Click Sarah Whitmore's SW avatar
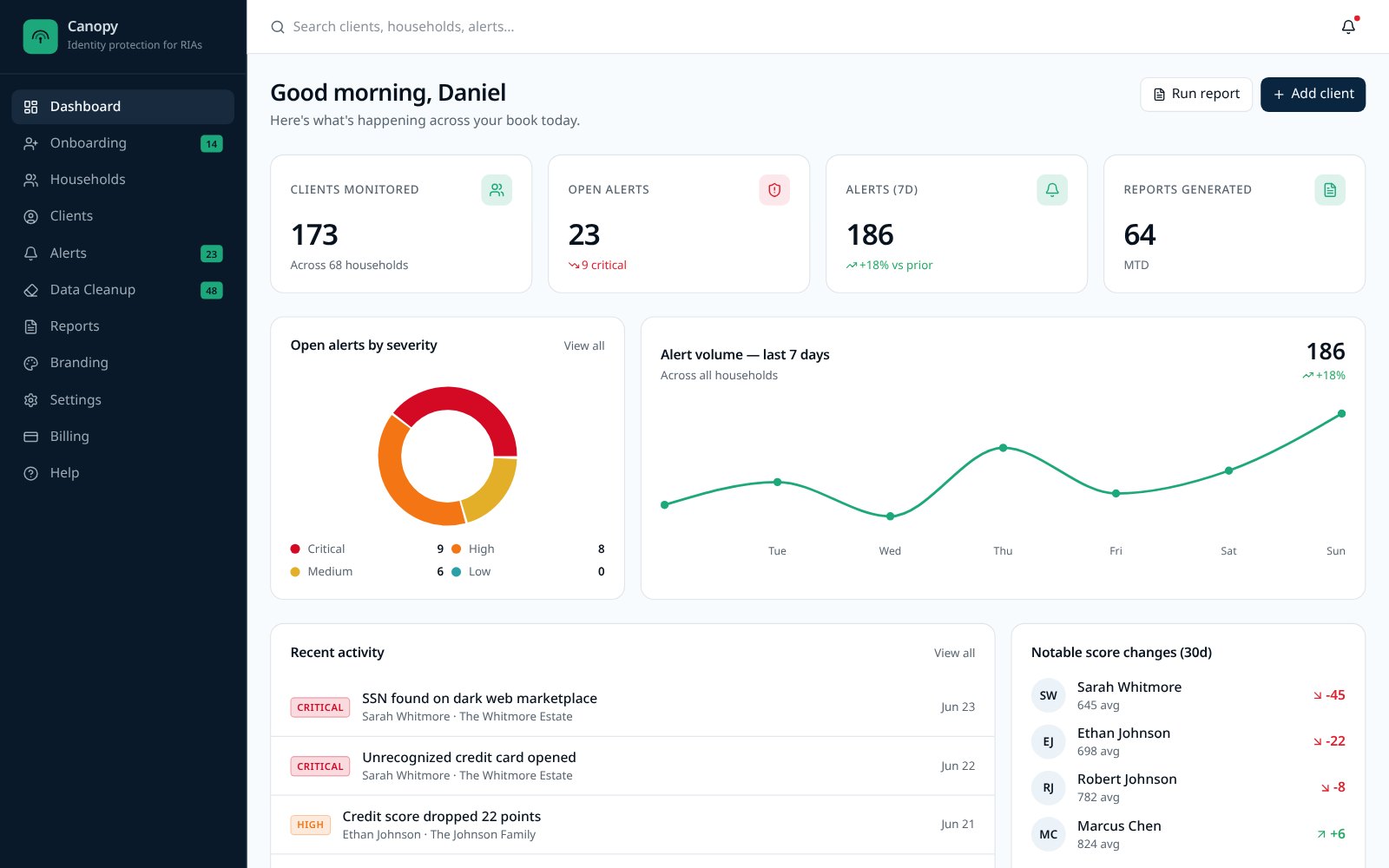Screen dimensions: 1389x868 pos(1049,695)
